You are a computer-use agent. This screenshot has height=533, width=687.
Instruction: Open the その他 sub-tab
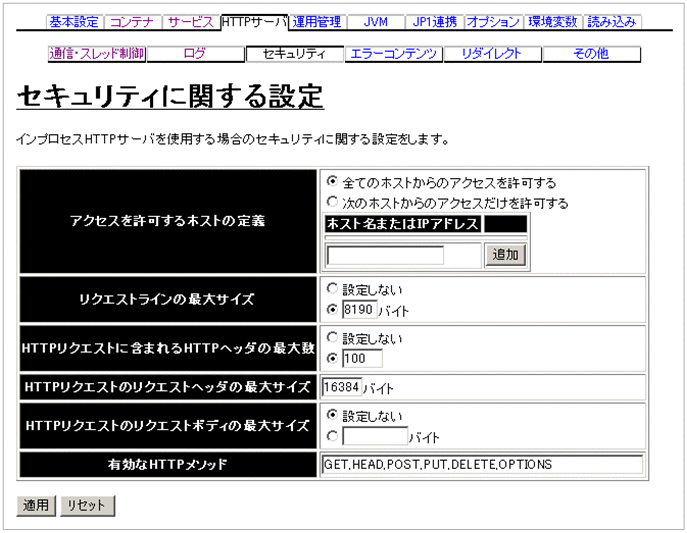(591, 54)
